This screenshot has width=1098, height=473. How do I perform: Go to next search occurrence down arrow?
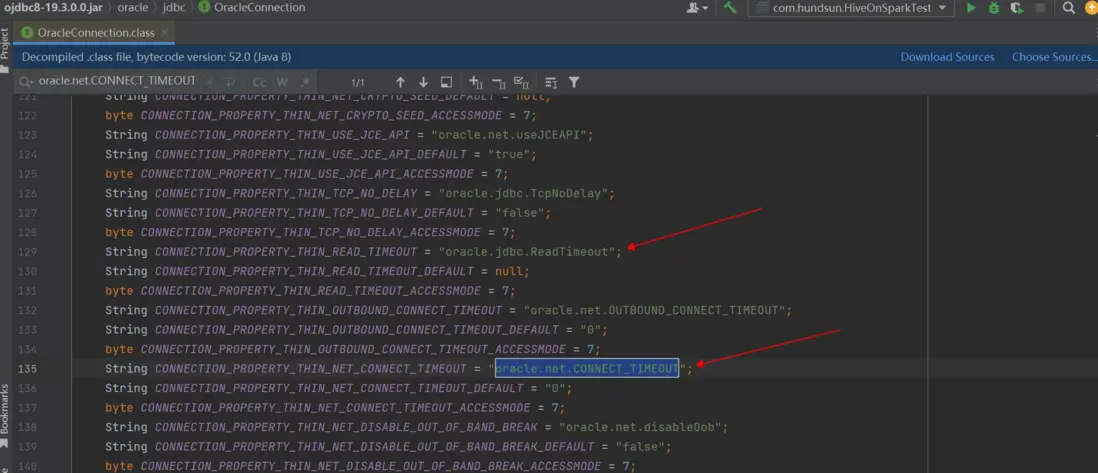coord(423,82)
